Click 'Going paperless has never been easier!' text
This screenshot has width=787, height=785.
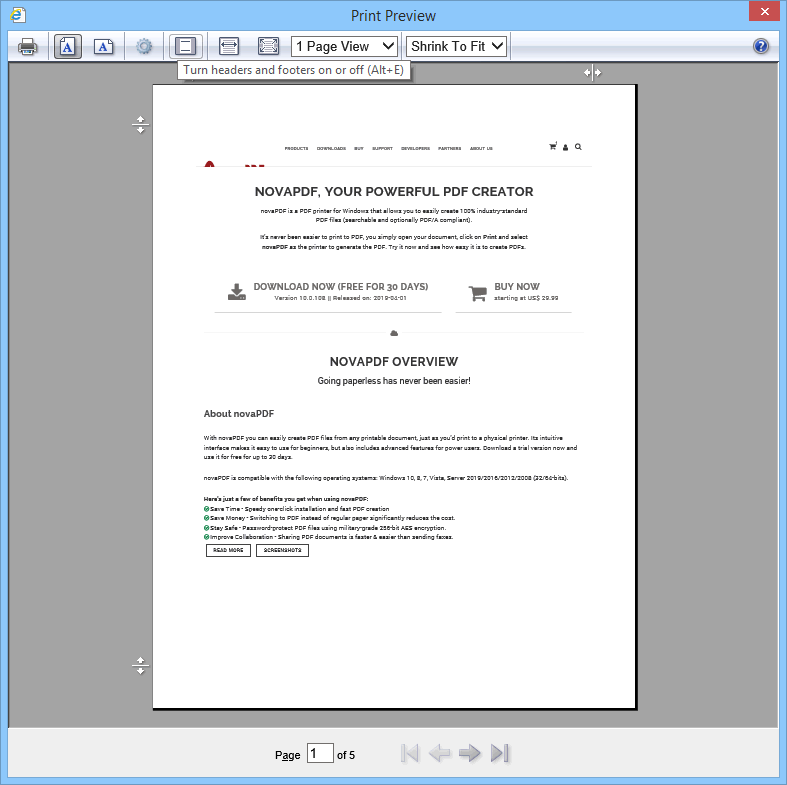(394, 381)
